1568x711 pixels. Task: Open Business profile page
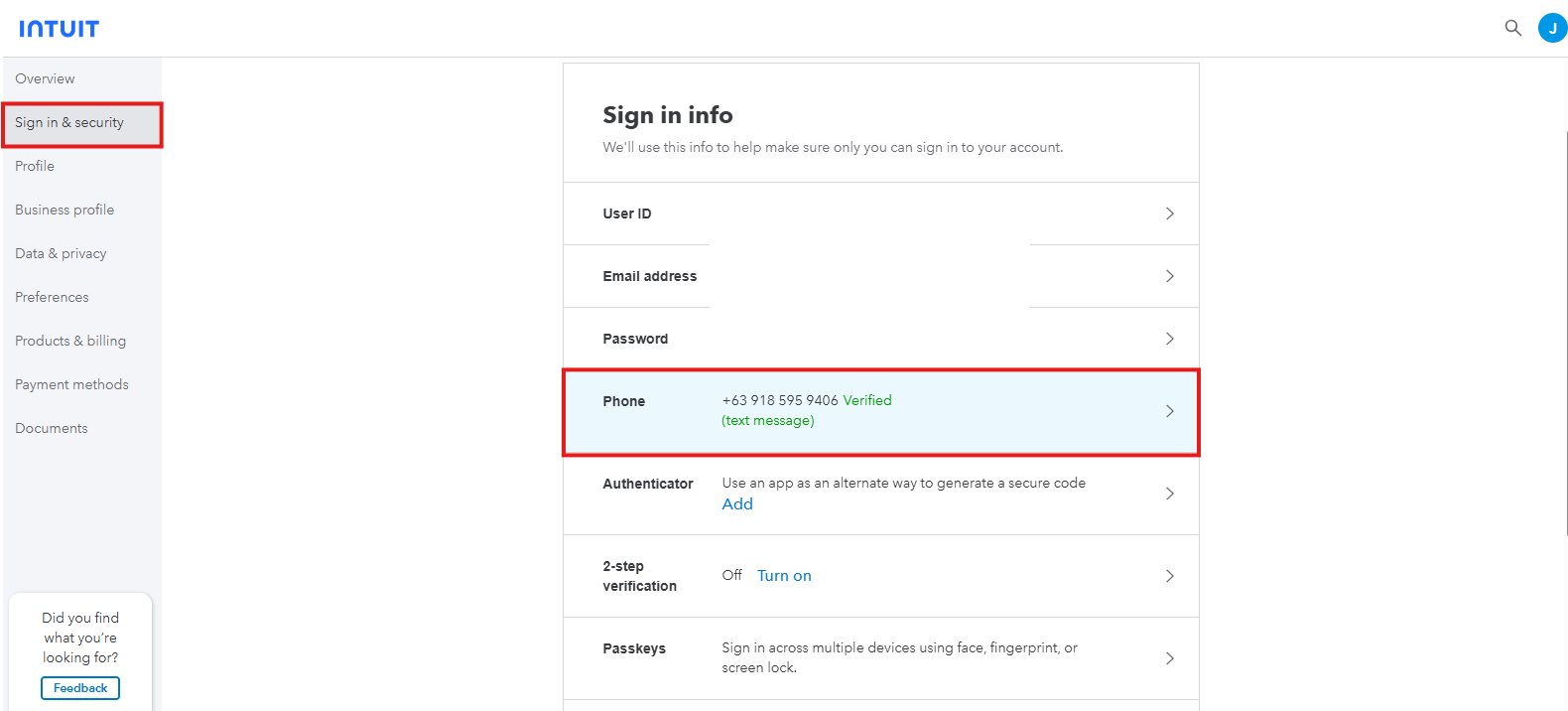[x=65, y=211]
